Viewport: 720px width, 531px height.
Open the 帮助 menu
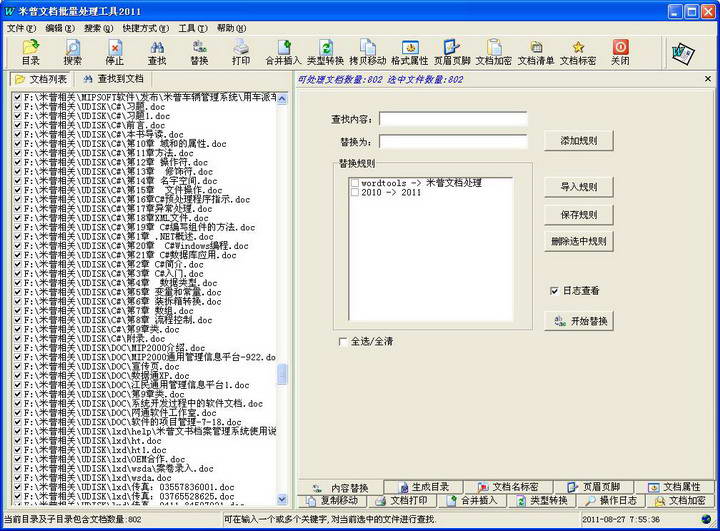(x=231, y=28)
